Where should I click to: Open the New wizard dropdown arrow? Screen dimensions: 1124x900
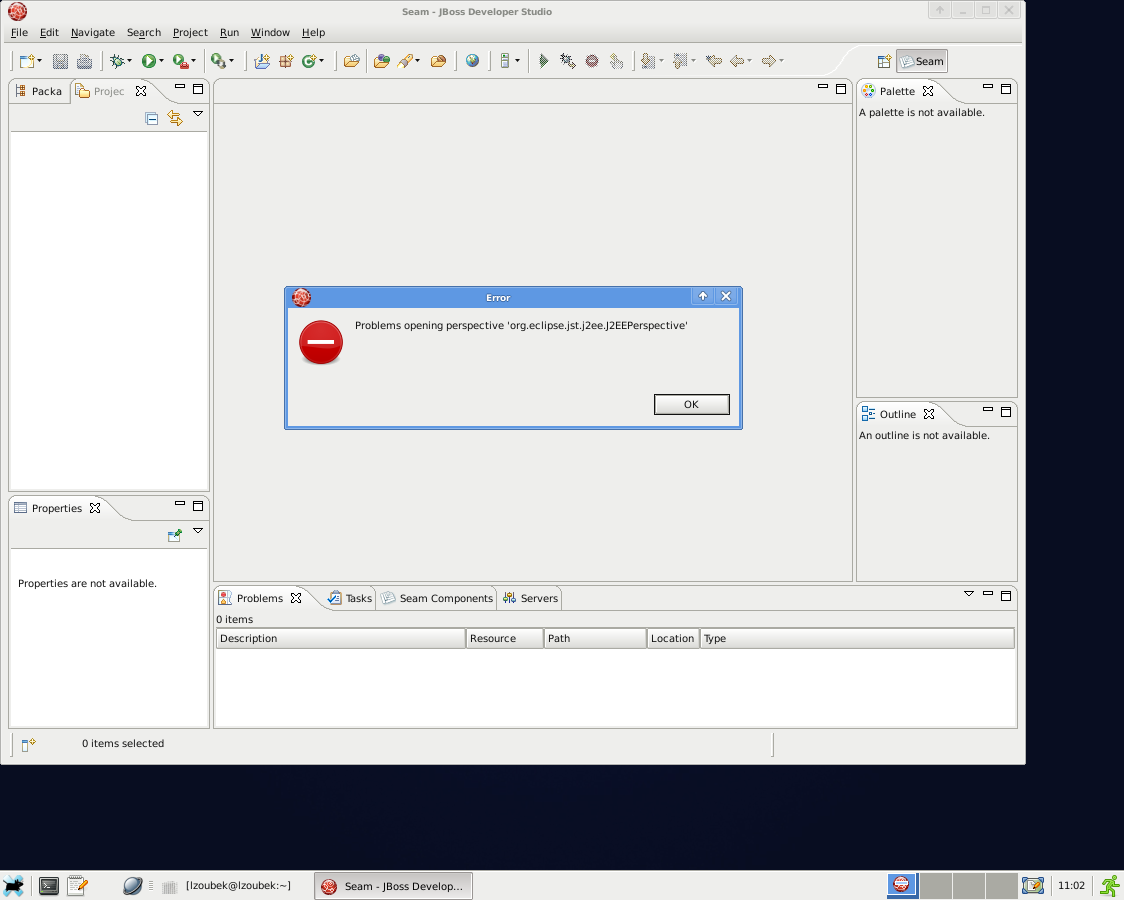pyautogui.click(x=39, y=62)
